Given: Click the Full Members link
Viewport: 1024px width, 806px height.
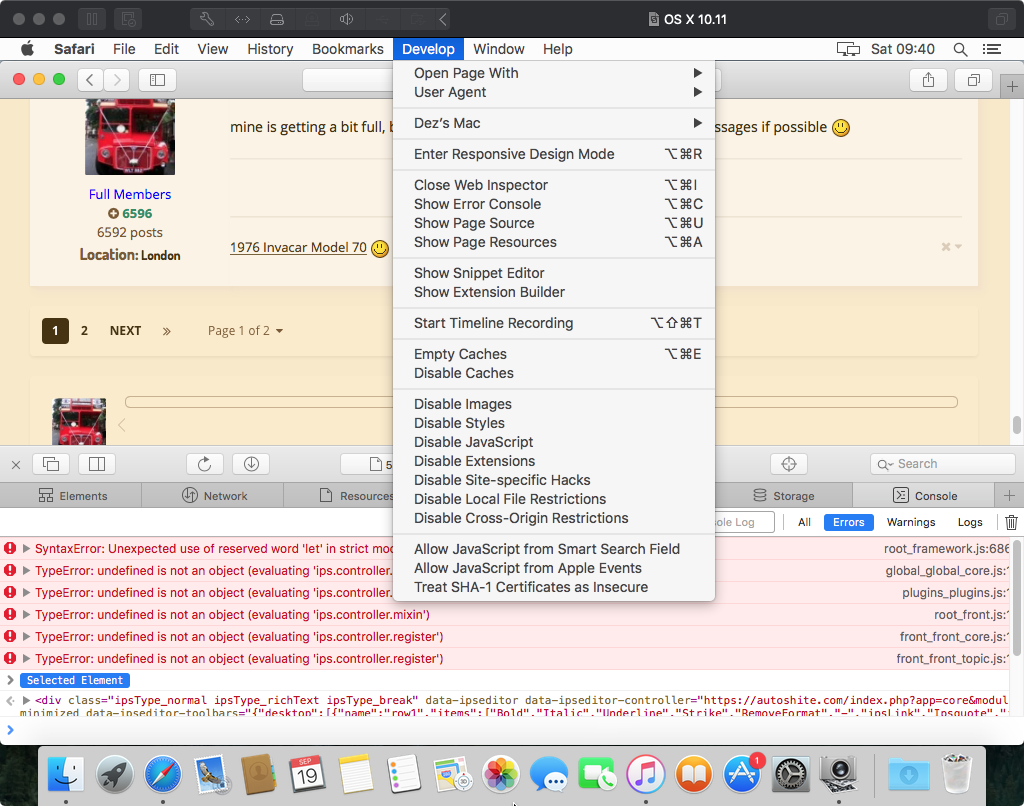Looking at the screenshot, I should pos(130,194).
